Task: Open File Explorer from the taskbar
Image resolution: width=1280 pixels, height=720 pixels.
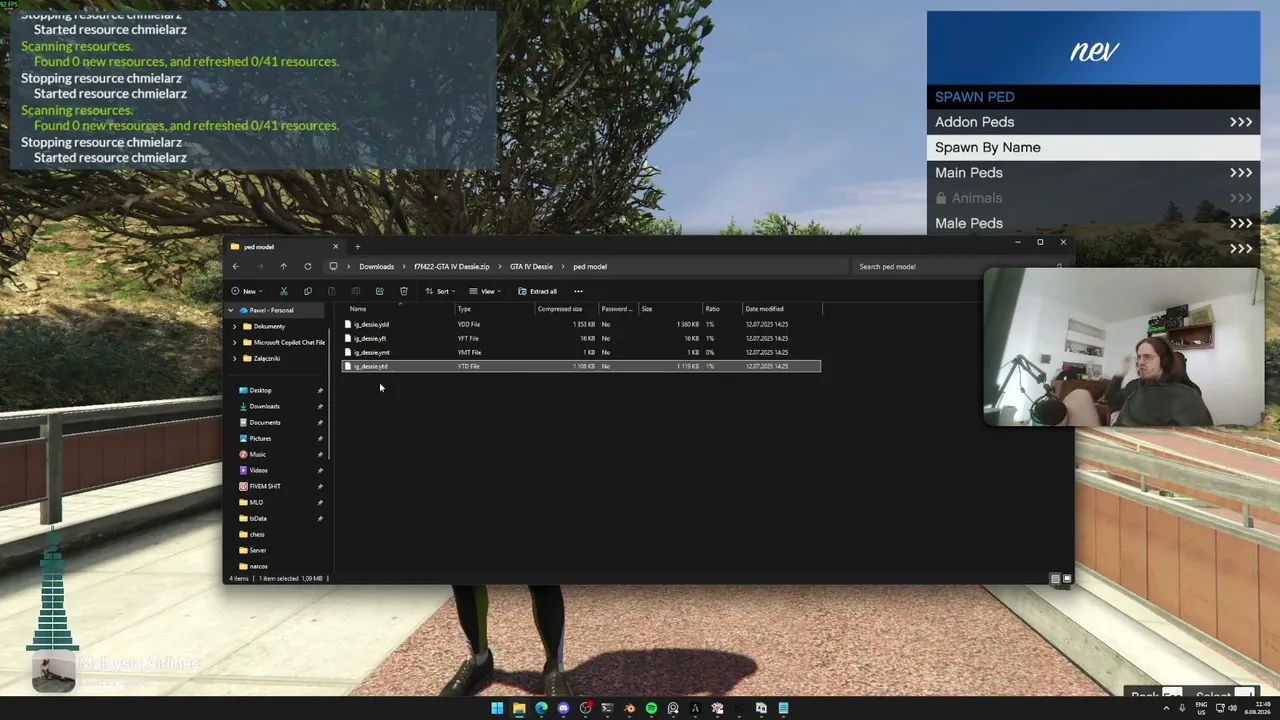Action: click(x=519, y=709)
